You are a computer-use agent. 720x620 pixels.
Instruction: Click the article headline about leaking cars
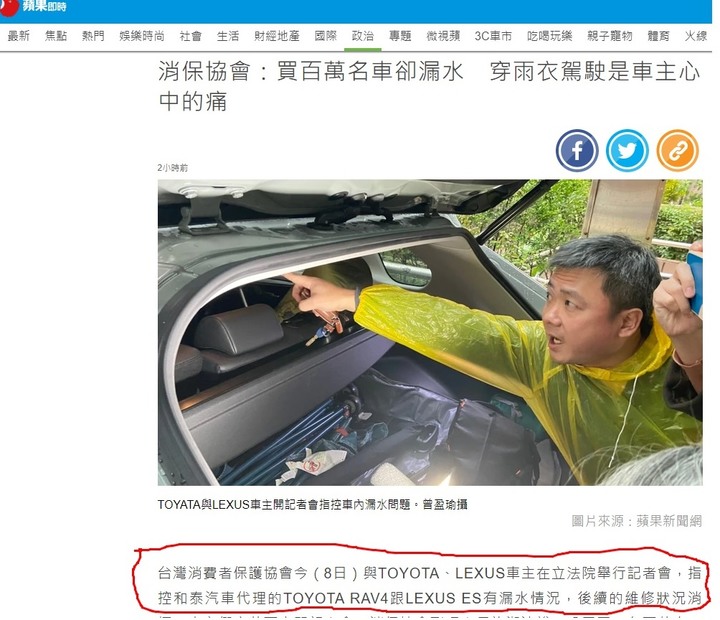[x=429, y=86]
